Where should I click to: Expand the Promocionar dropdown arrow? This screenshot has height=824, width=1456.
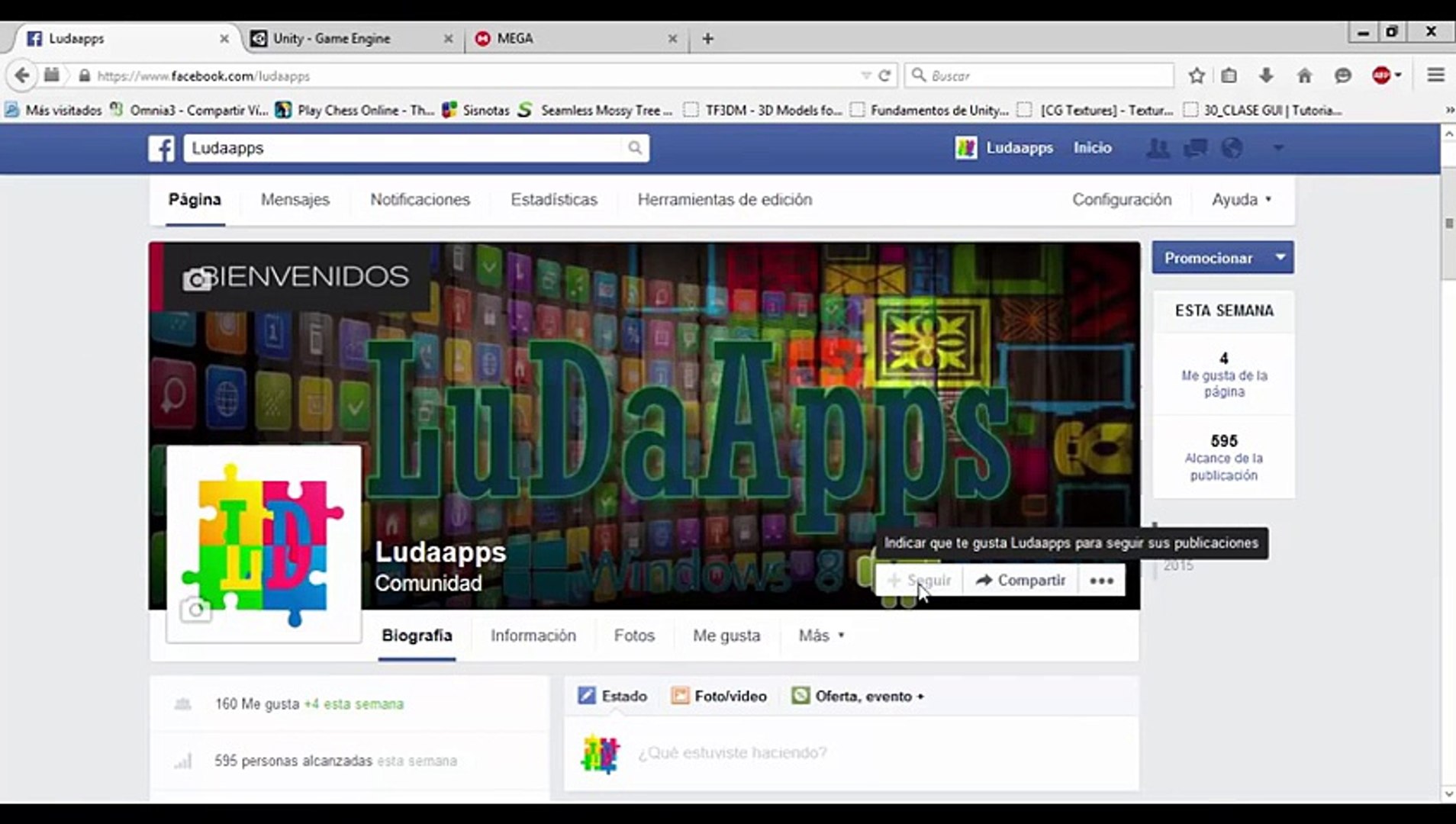[1280, 258]
